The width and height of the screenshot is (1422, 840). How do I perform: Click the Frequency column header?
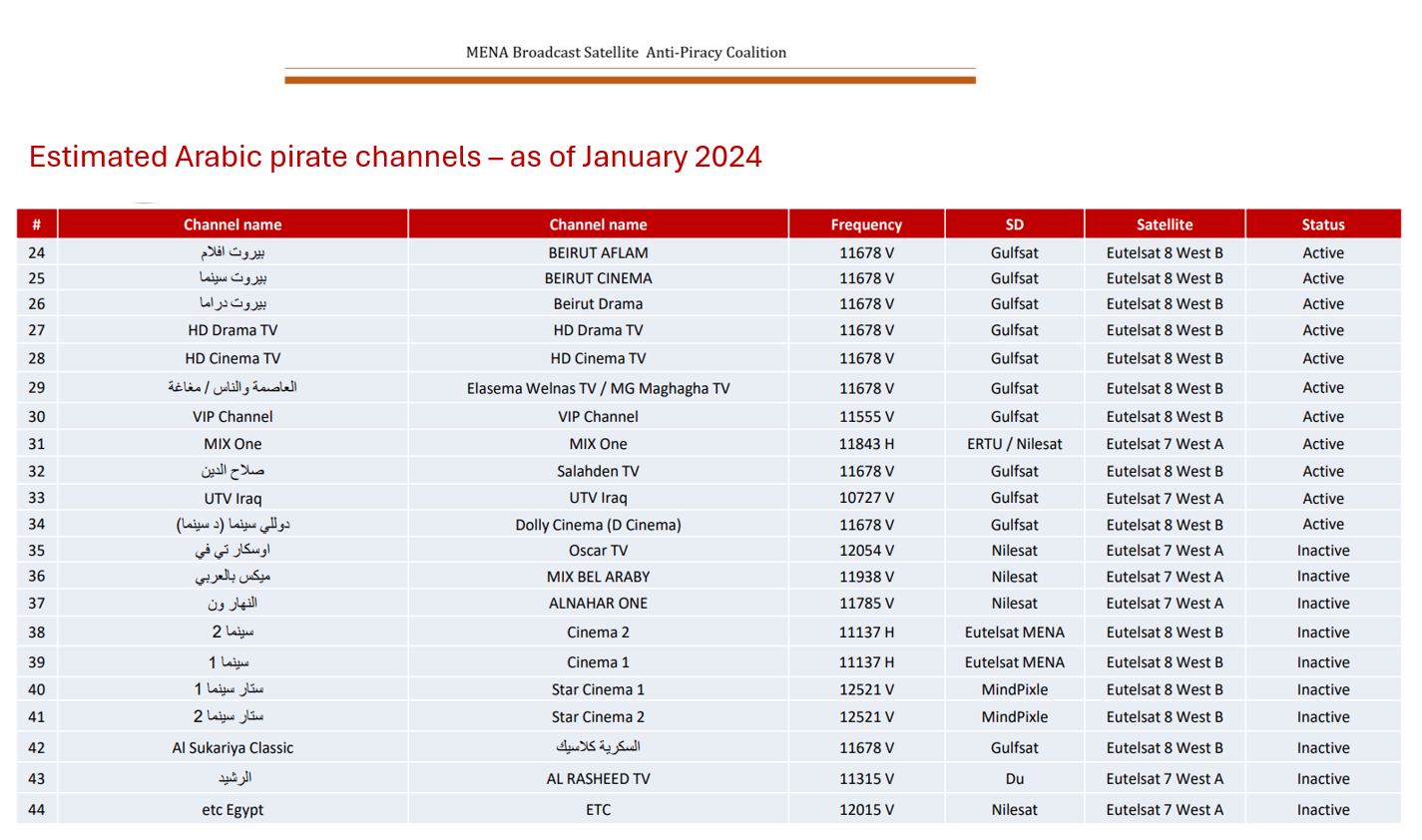[x=865, y=224]
